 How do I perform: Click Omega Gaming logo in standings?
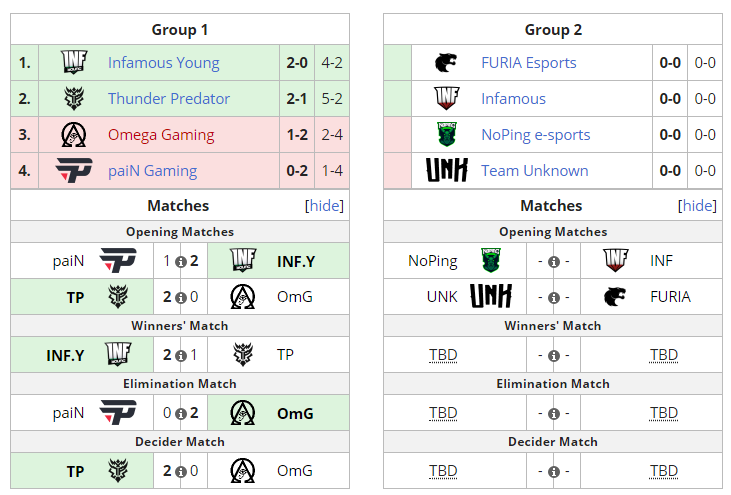click(x=74, y=135)
